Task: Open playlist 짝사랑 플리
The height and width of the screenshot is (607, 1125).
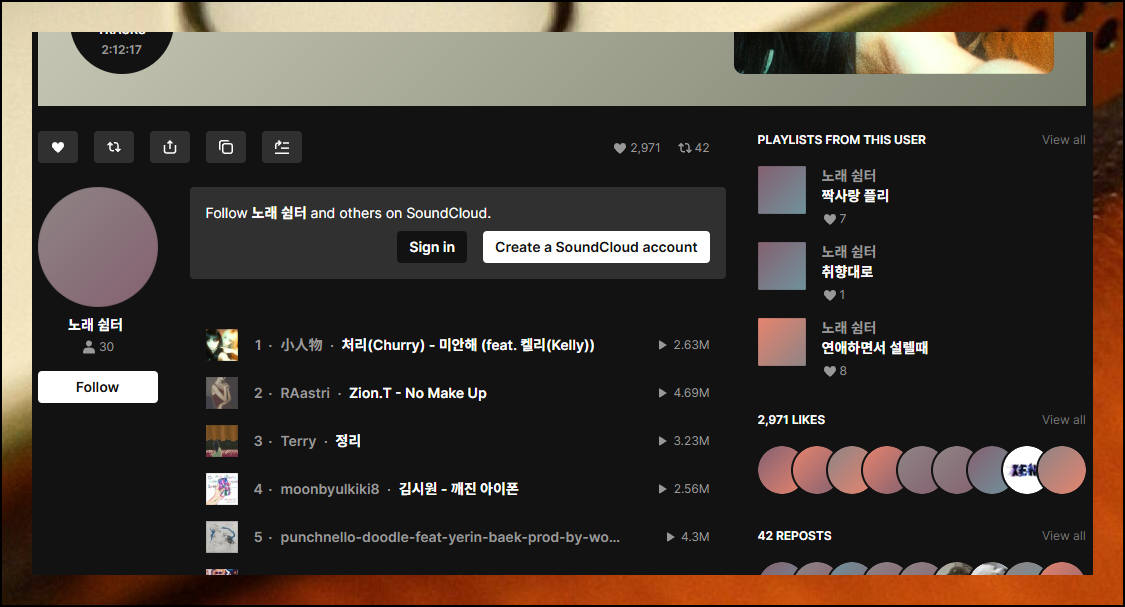Action: point(855,196)
